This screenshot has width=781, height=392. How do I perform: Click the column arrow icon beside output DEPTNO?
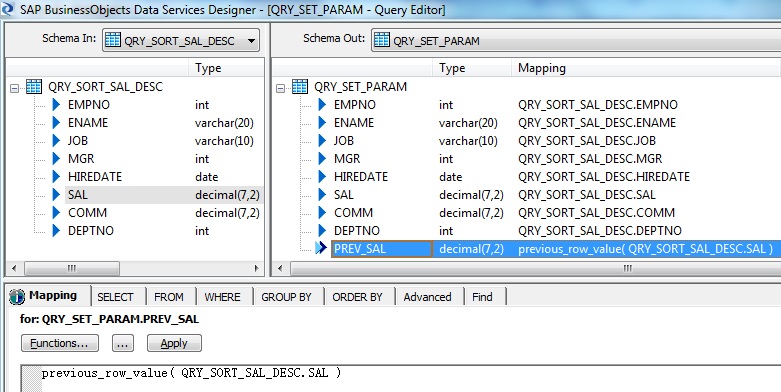pos(322,230)
